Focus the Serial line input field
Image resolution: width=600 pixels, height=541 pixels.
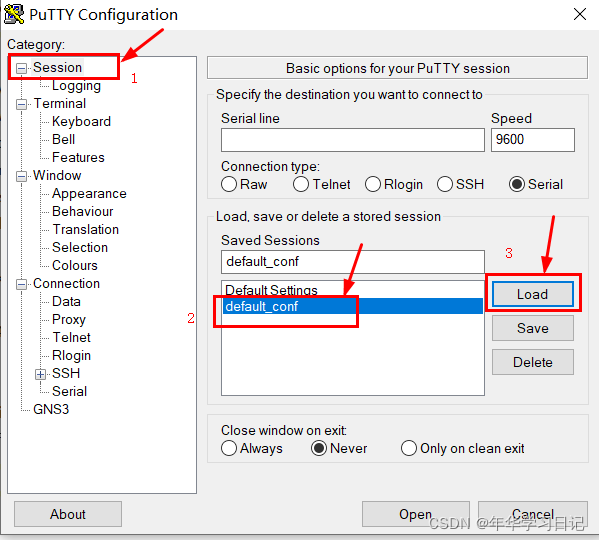pyautogui.click(x=352, y=140)
